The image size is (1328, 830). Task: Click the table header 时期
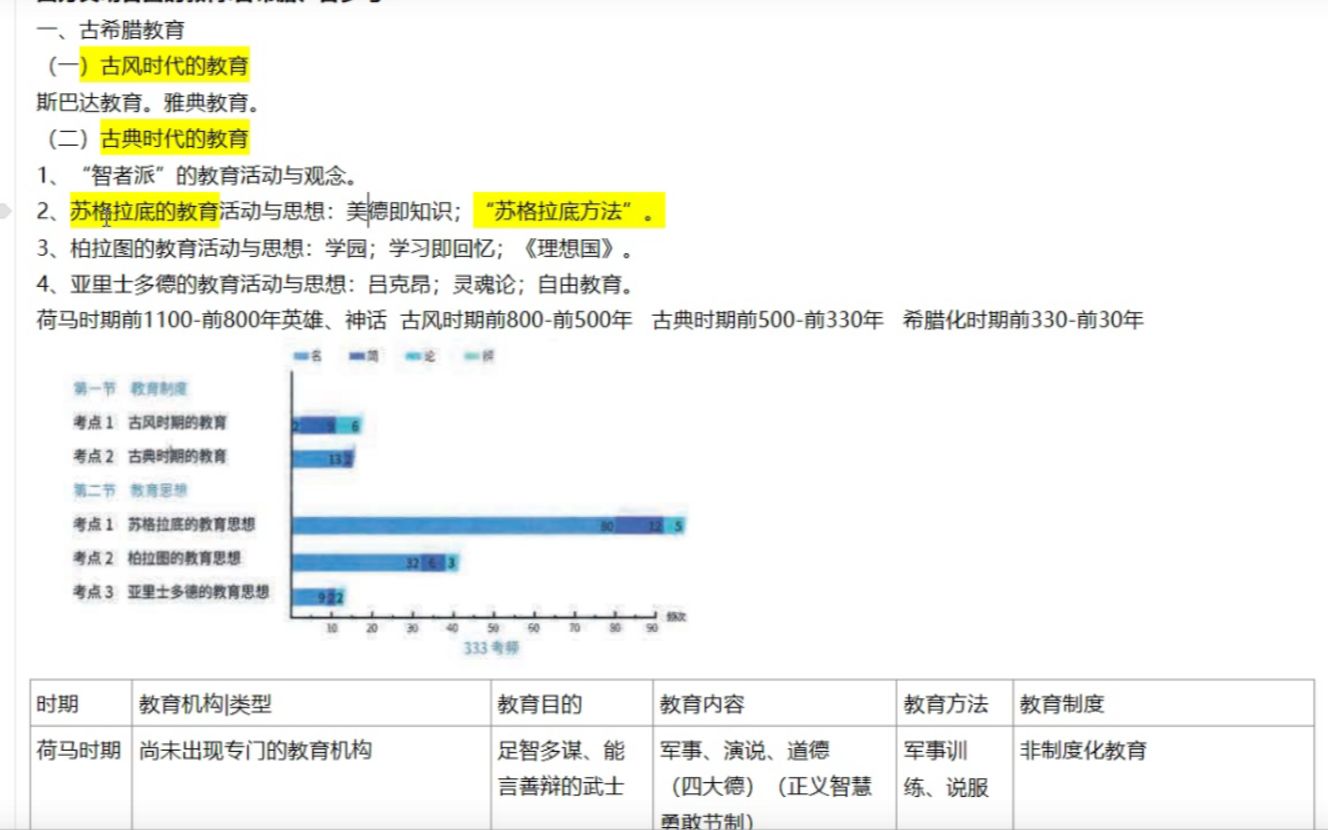(57, 705)
